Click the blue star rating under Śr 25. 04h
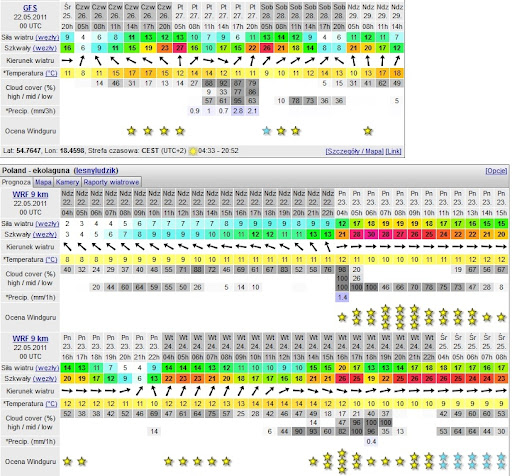512x476 pixels. [443, 461]
